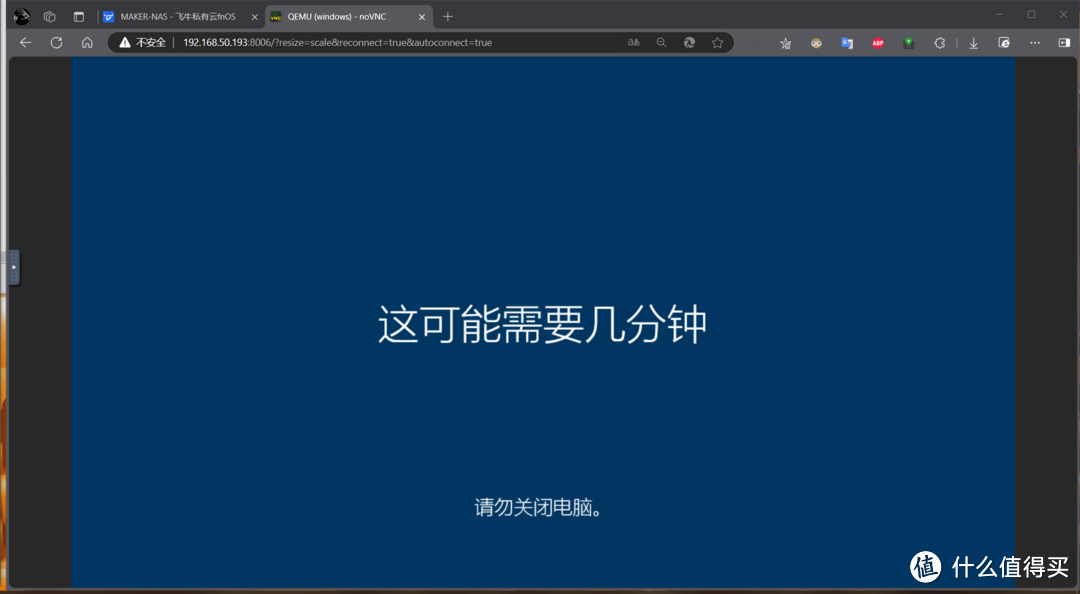This screenshot has height=594, width=1080.
Task: Click the green-badged extension icon
Action: click(908, 42)
